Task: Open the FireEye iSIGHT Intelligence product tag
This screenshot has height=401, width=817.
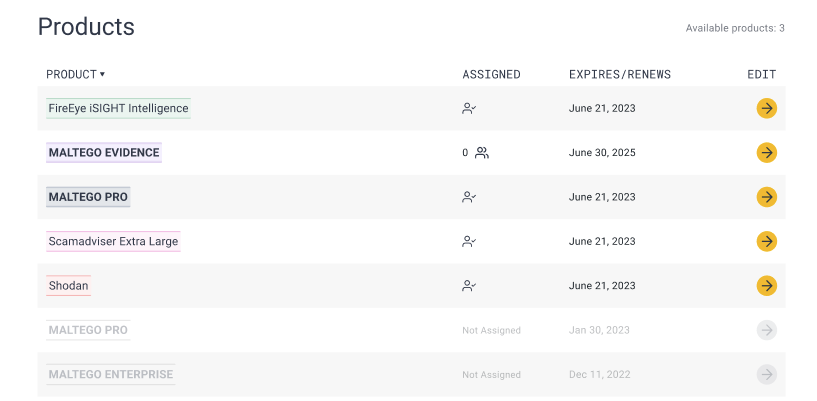Action: pos(118,108)
